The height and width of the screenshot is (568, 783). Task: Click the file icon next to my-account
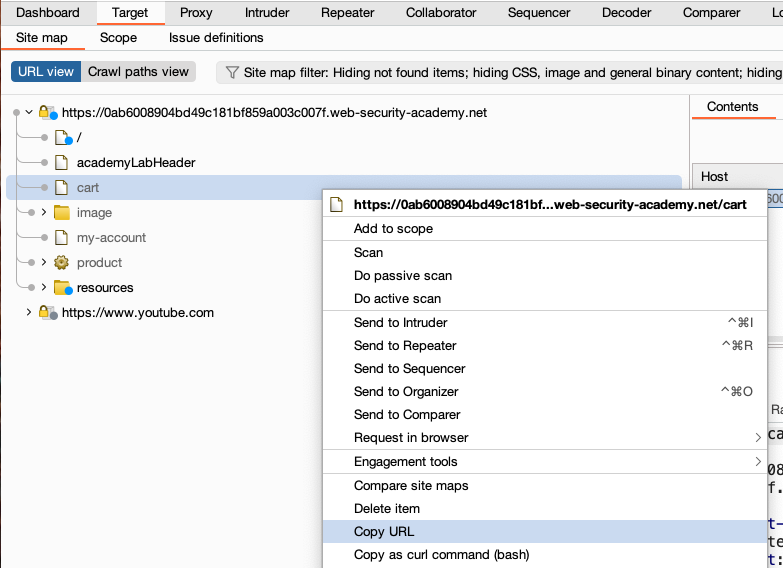click(x=61, y=238)
